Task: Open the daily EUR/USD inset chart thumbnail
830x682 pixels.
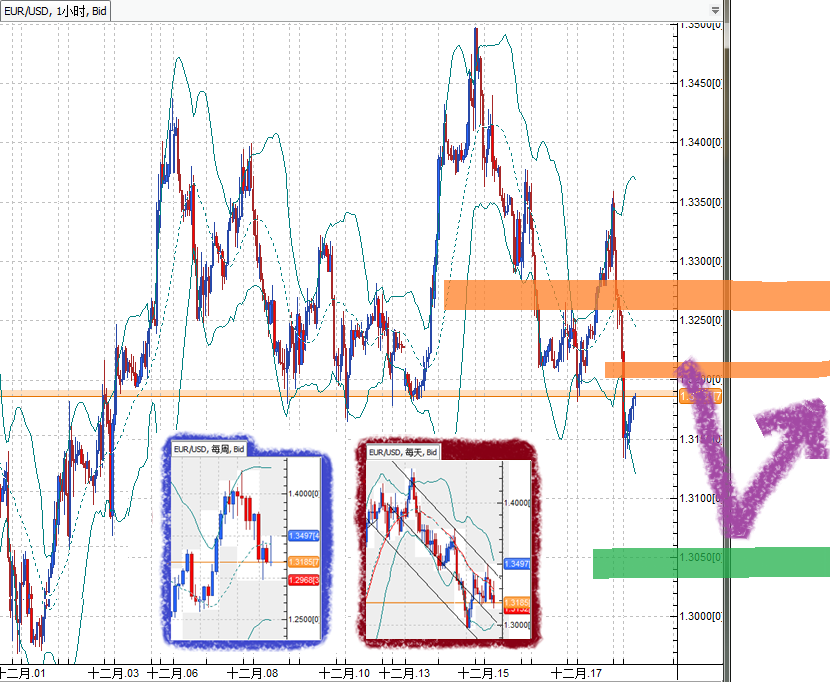Action: [x=449, y=541]
